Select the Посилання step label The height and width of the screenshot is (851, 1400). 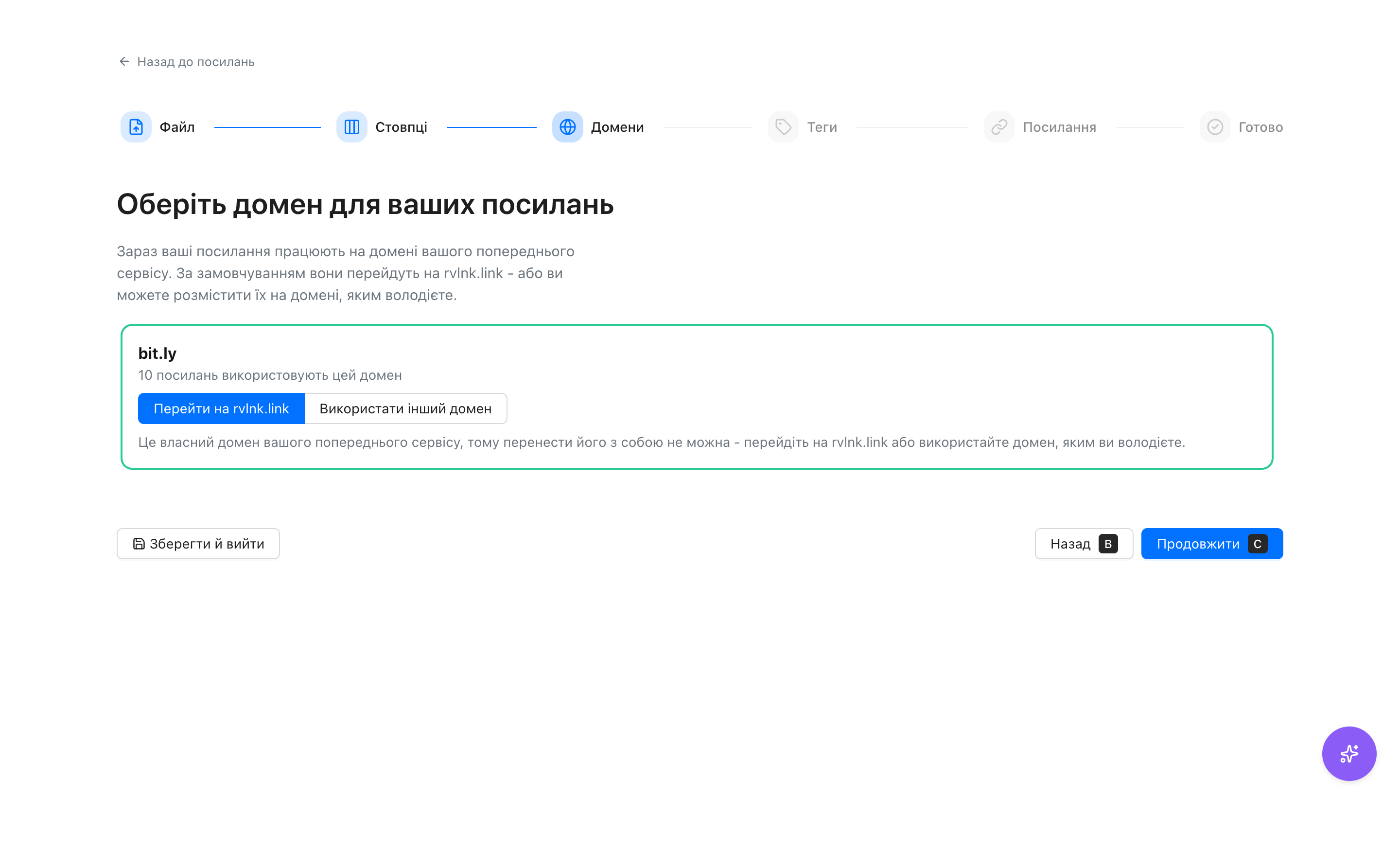[1060, 127]
